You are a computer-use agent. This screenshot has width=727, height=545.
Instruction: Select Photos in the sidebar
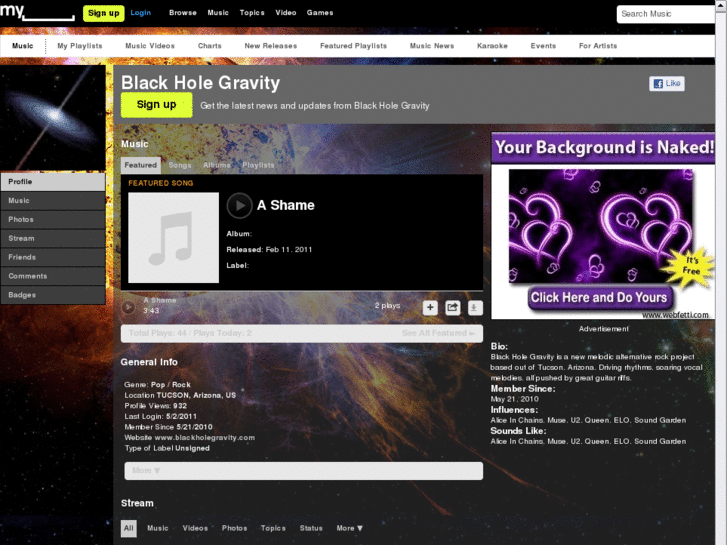coord(53,219)
